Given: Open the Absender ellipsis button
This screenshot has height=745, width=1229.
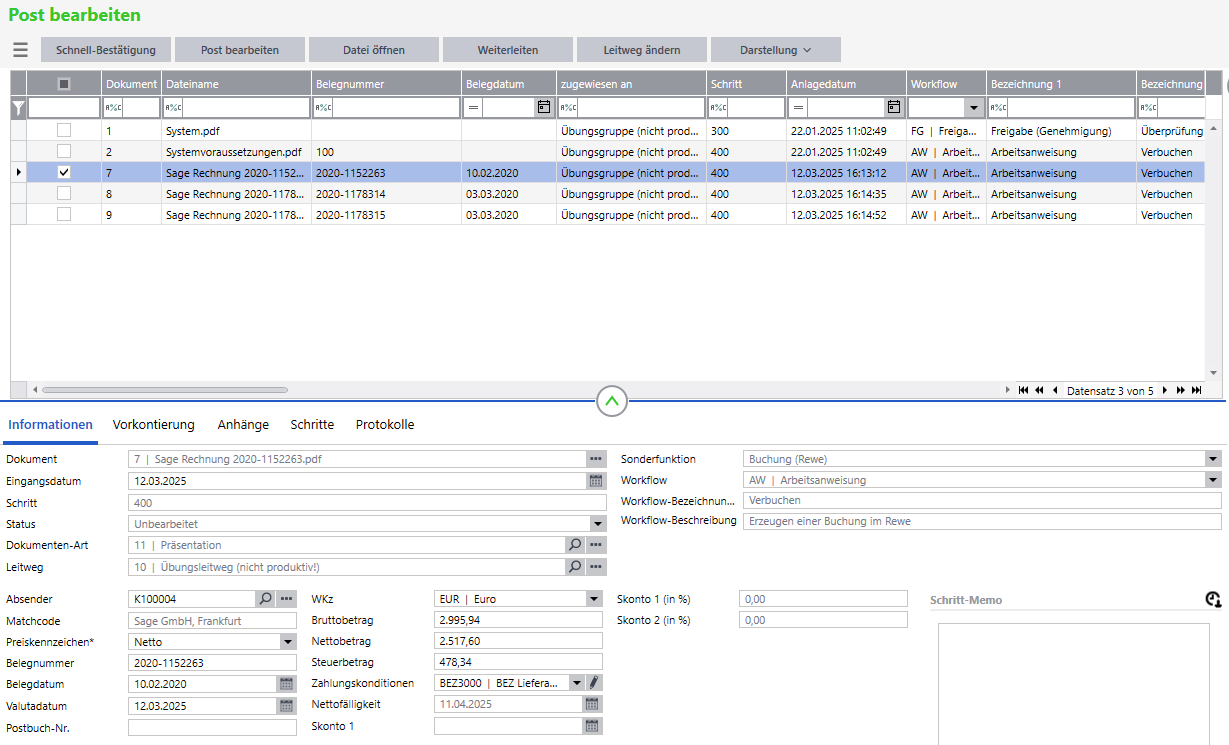Looking at the screenshot, I should pyautogui.click(x=287, y=599).
